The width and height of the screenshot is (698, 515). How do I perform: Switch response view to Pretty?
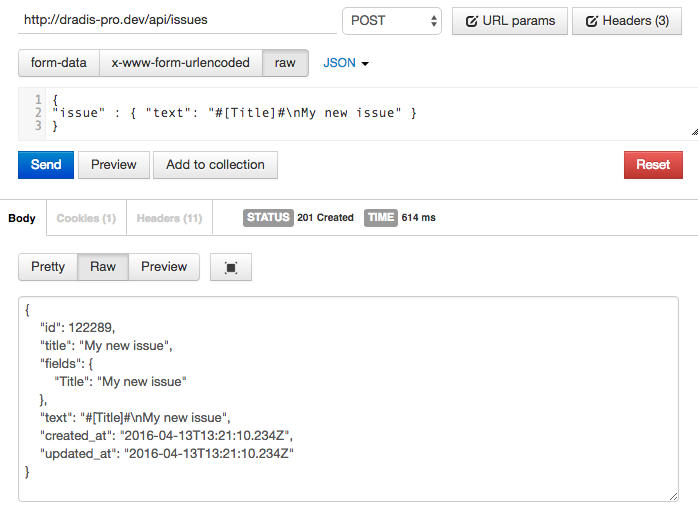point(48,267)
